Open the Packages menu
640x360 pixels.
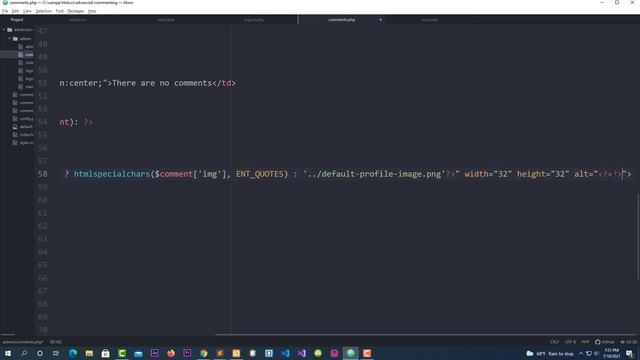pos(76,11)
